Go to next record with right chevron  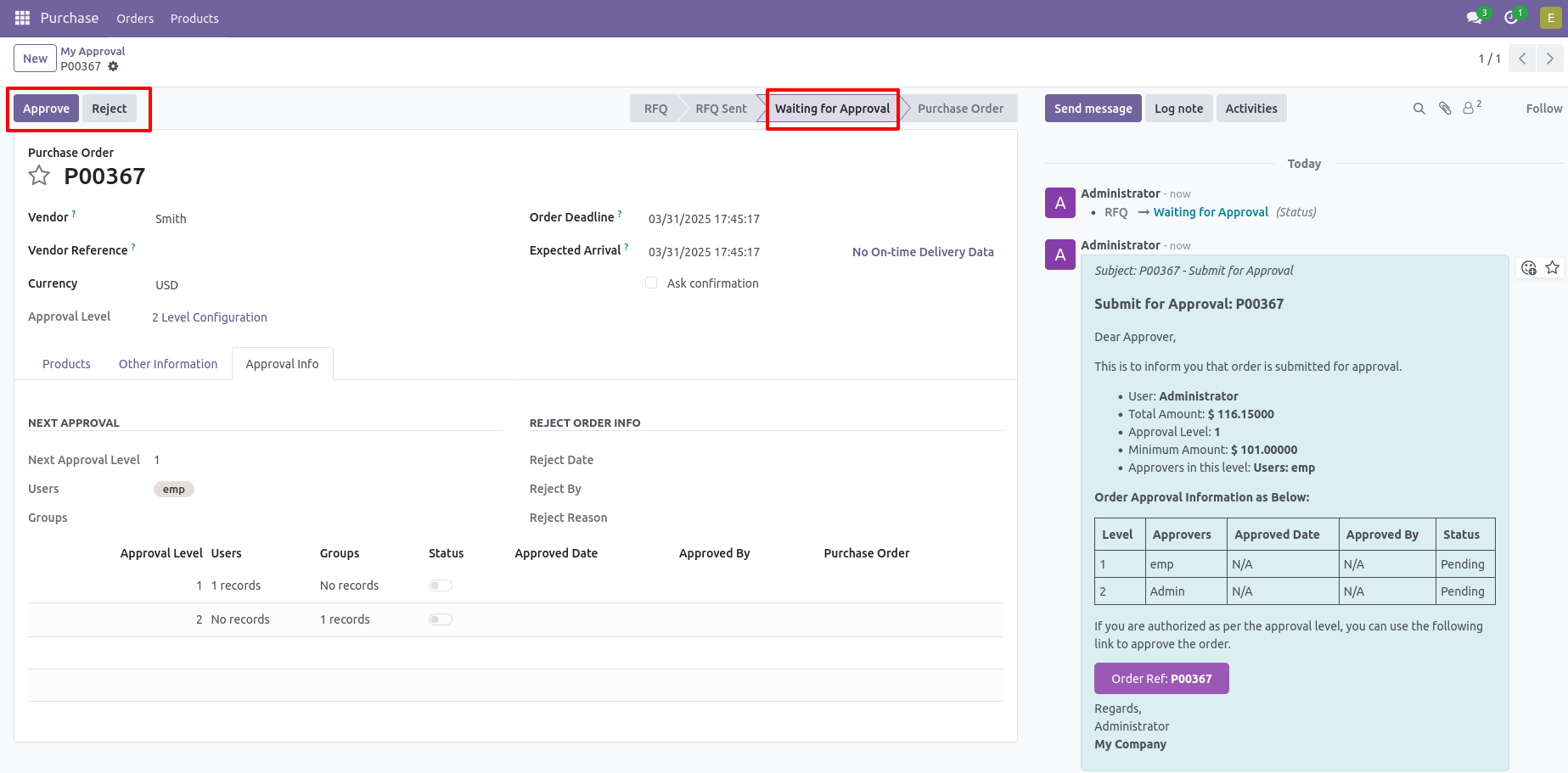[1549, 59]
